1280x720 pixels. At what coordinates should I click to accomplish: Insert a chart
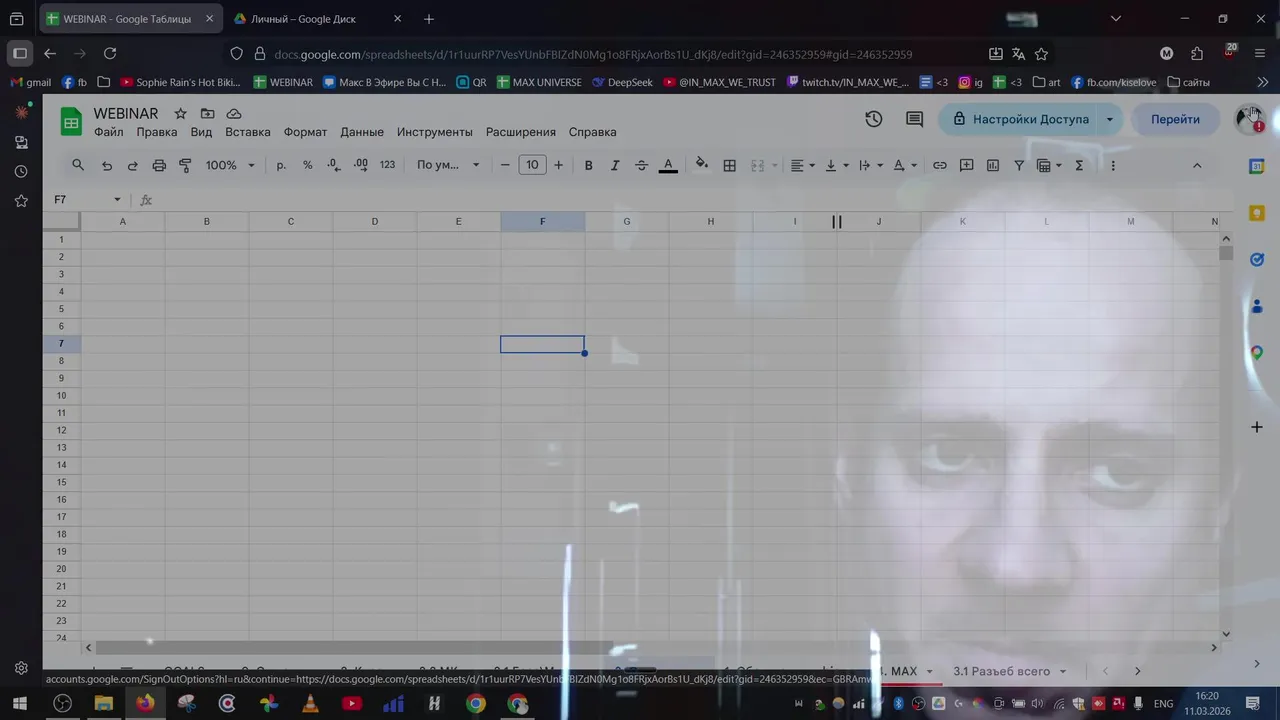coord(993,165)
